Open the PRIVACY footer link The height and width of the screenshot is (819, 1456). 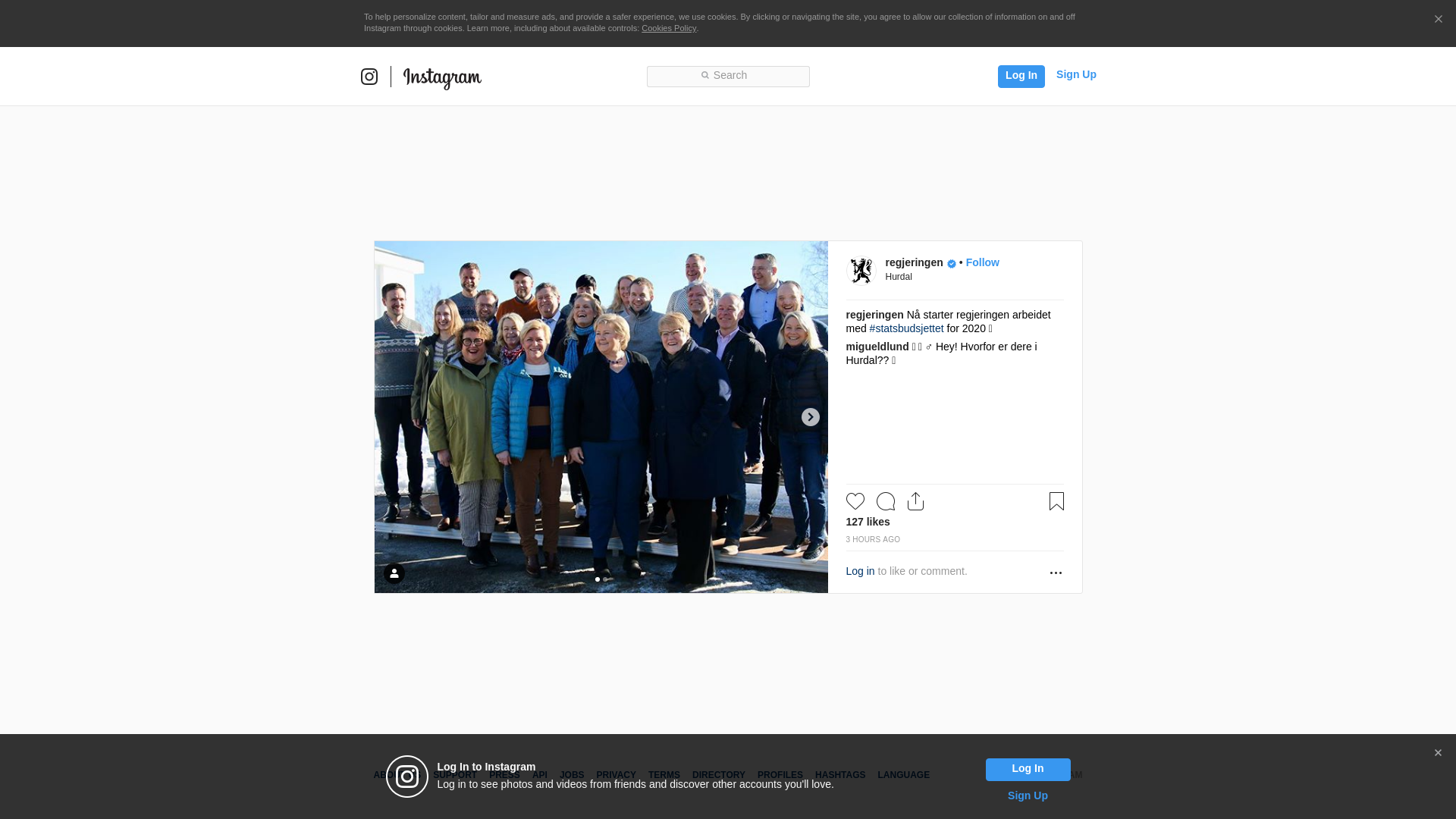pyautogui.click(x=616, y=775)
